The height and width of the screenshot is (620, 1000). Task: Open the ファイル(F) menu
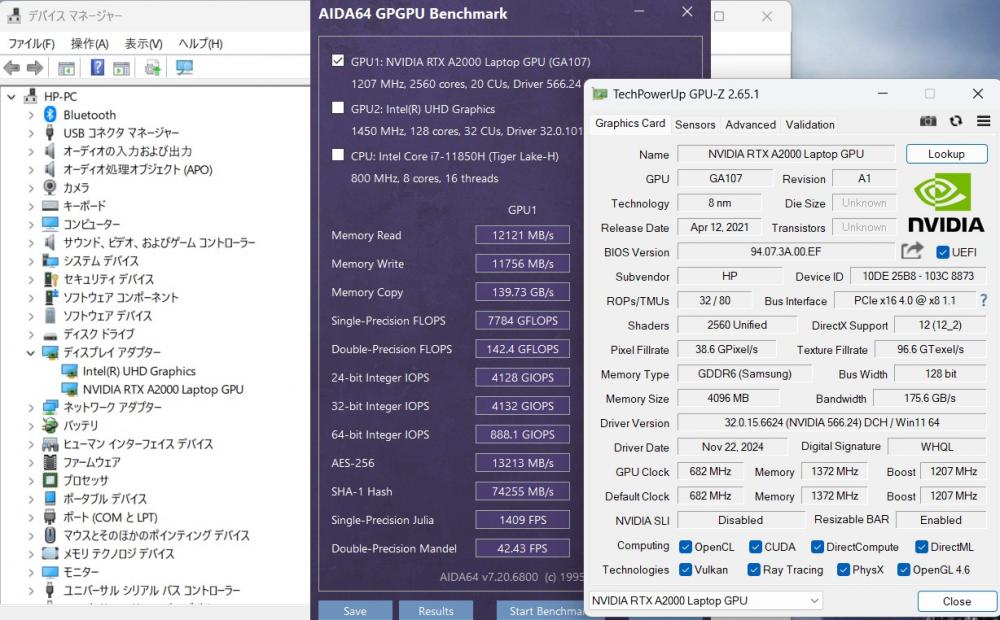click(x=31, y=44)
